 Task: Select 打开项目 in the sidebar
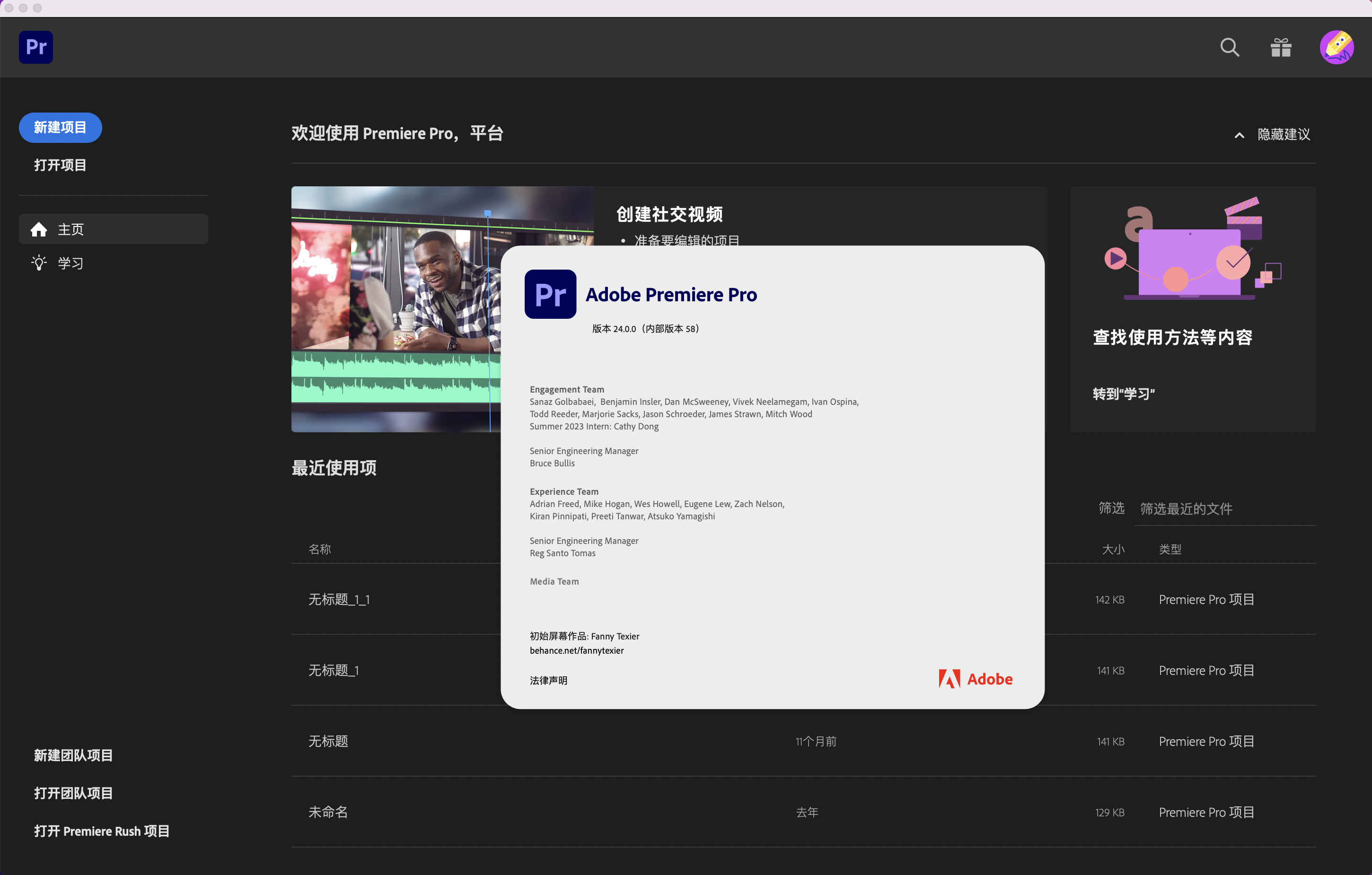click(x=60, y=165)
